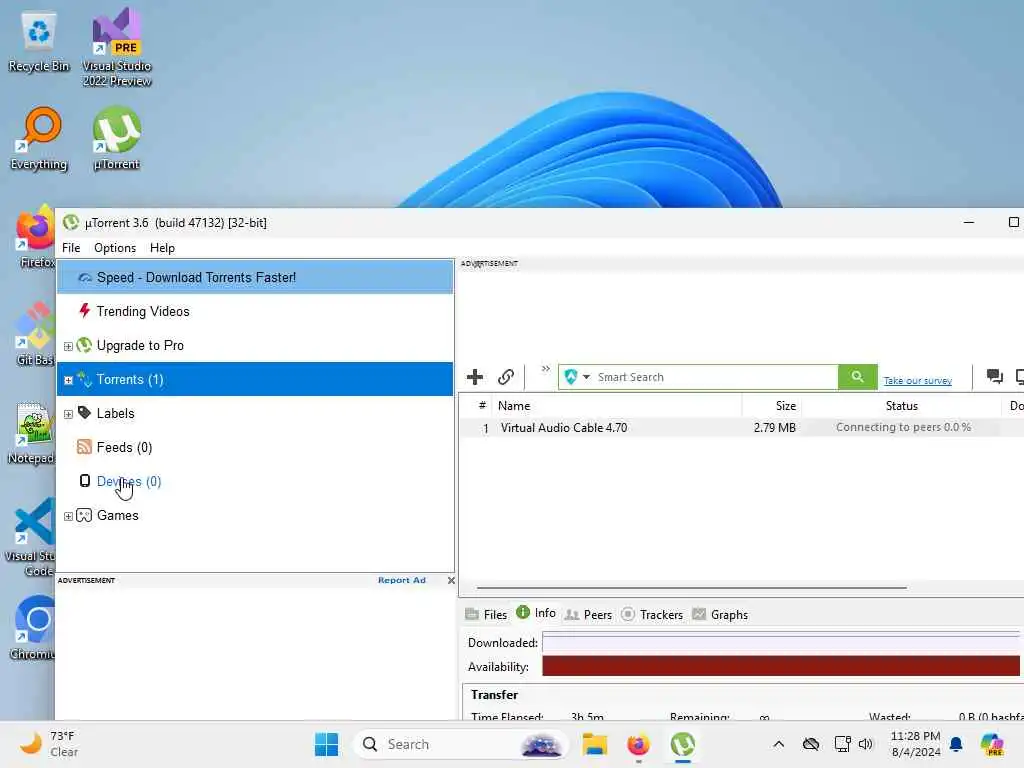Click into the Smart Search field
The height and width of the screenshot is (768, 1024).
coord(715,377)
